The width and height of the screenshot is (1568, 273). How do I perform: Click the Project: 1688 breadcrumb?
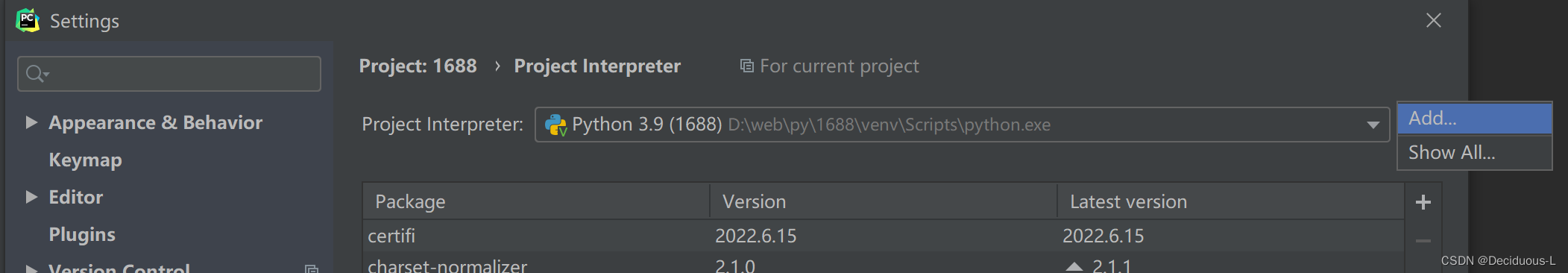pyautogui.click(x=418, y=66)
